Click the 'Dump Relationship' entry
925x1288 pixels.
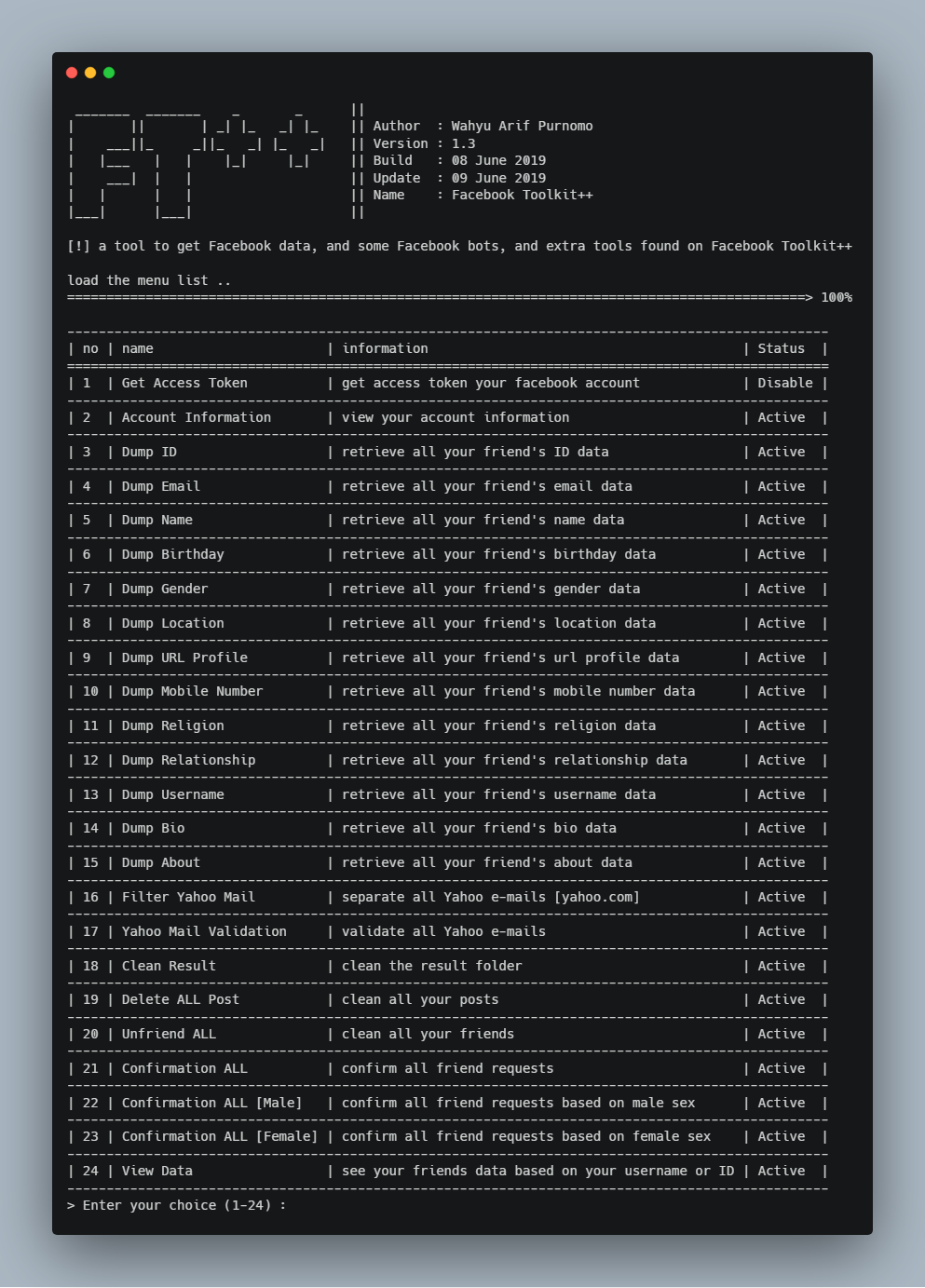pos(189,760)
